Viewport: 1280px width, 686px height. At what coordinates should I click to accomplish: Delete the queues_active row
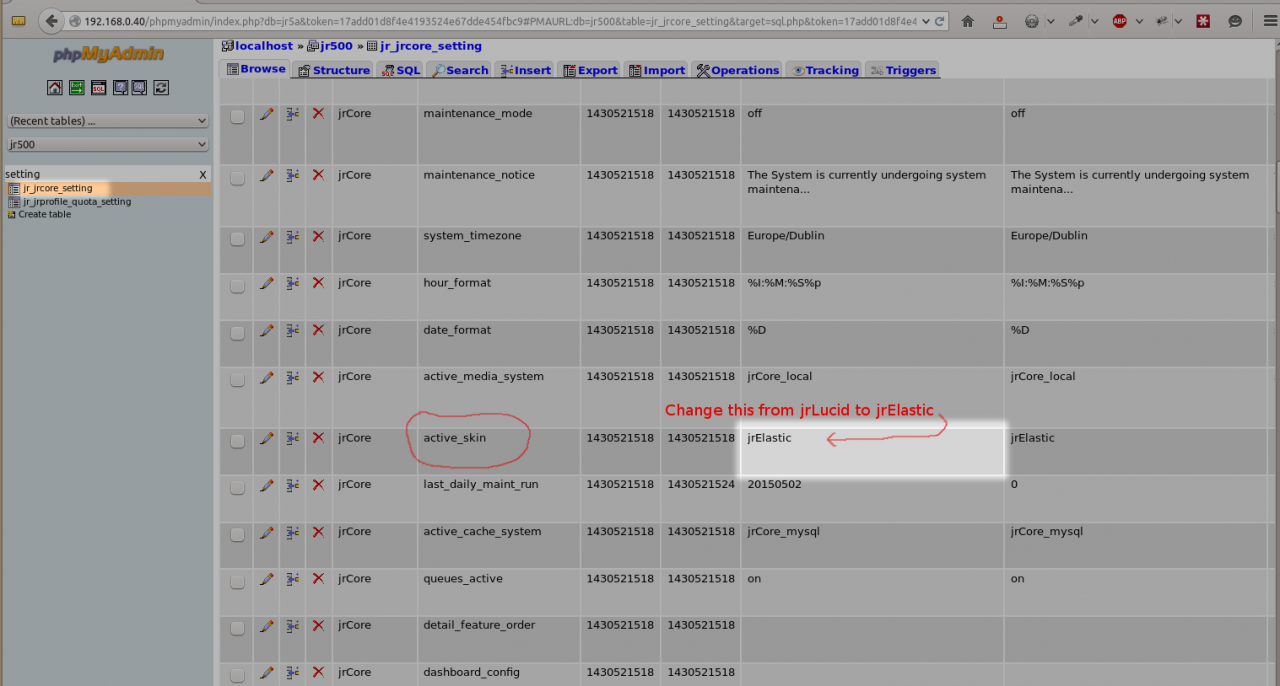point(318,579)
